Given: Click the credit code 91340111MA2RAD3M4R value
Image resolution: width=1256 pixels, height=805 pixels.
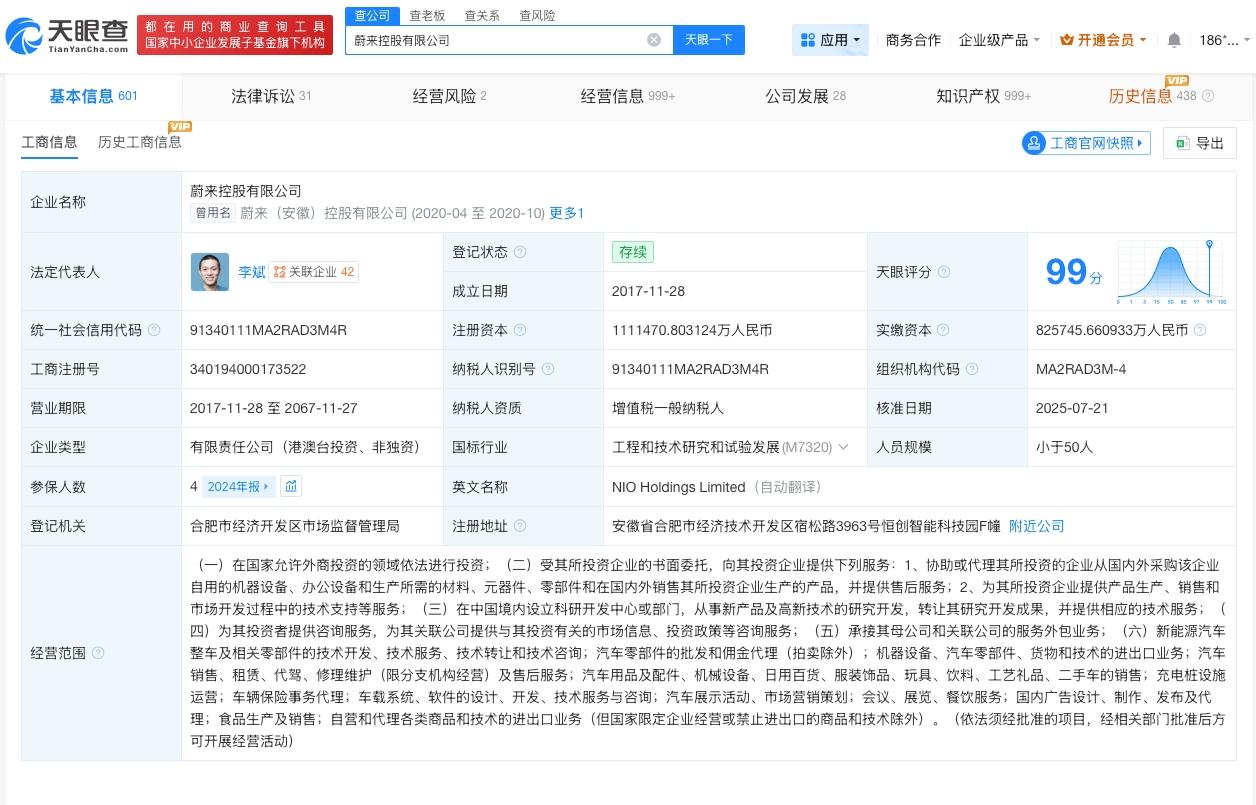Looking at the screenshot, I should (268, 330).
